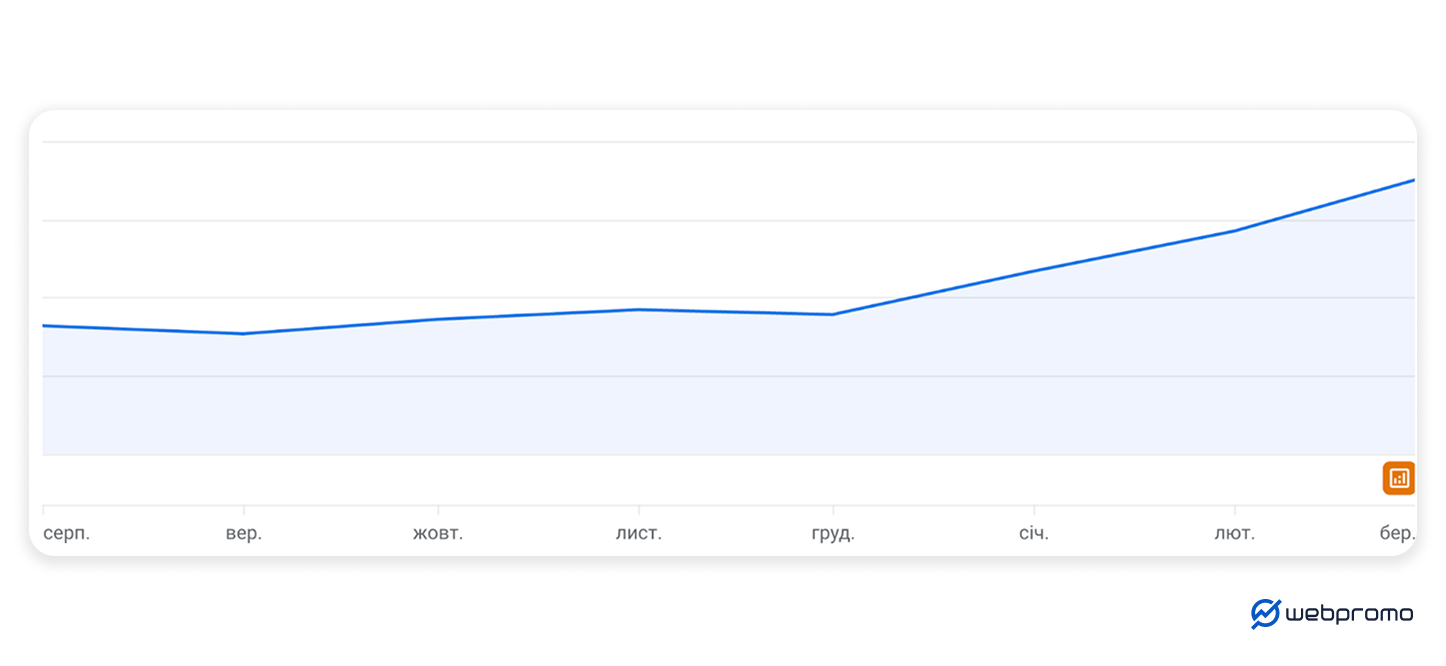Click the бер. month label
This screenshot has width=1446, height=666.
click(1397, 533)
